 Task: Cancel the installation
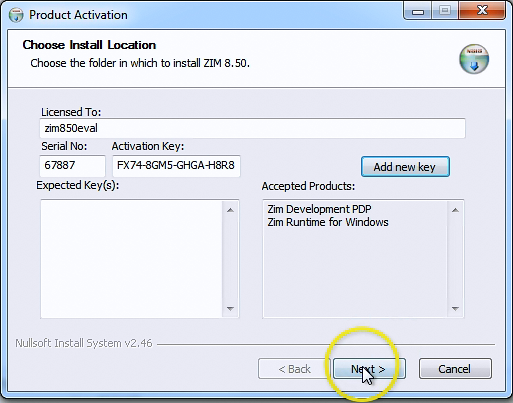[x=455, y=369]
